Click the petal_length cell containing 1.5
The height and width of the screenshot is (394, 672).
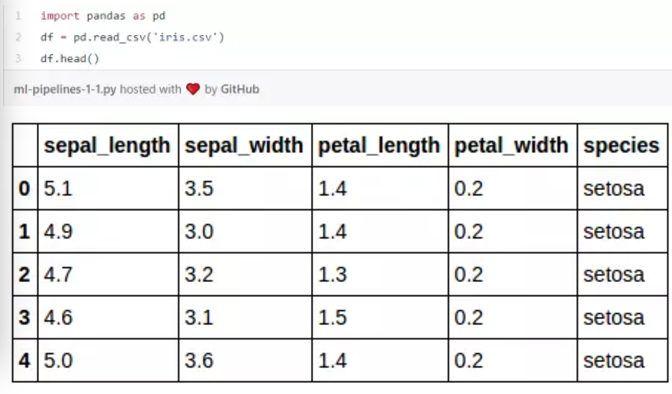click(x=380, y=317)
